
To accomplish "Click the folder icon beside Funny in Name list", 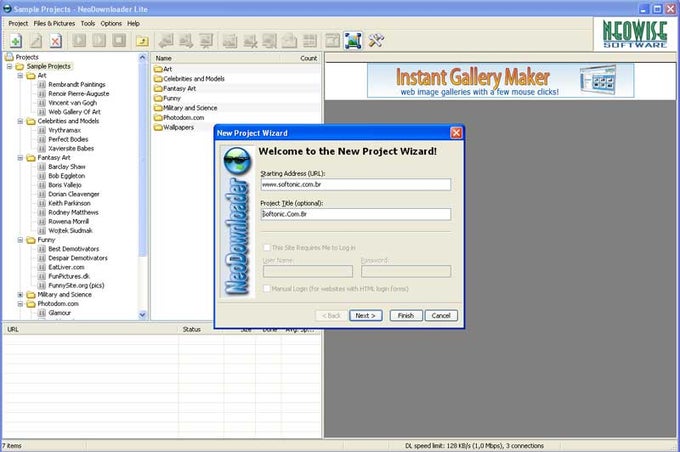I will click(x=158, y=98).
